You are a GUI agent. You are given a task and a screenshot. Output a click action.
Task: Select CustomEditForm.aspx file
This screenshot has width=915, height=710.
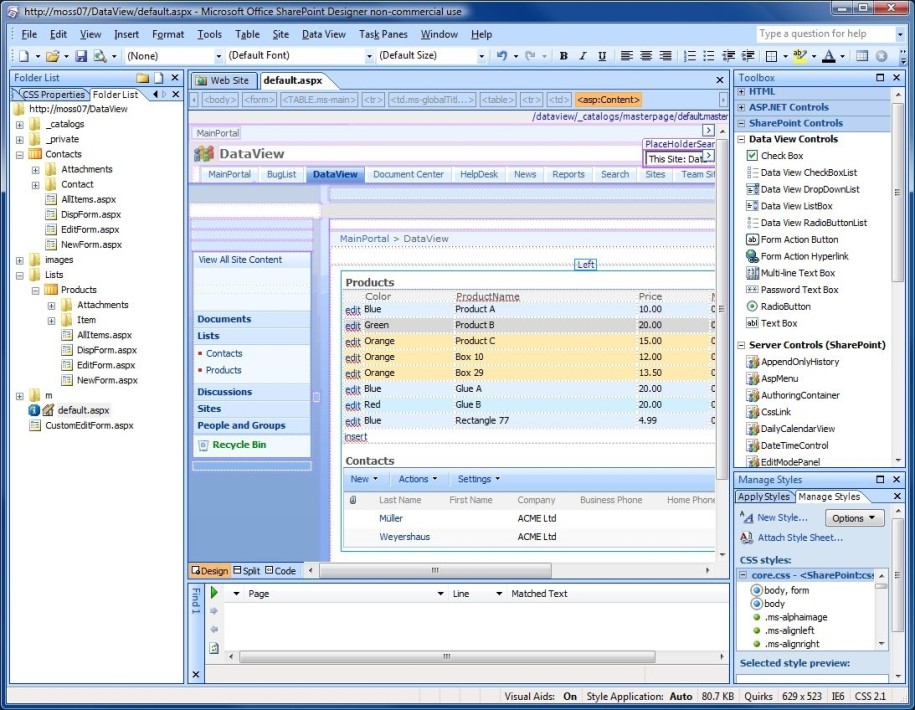pos(89,425)
